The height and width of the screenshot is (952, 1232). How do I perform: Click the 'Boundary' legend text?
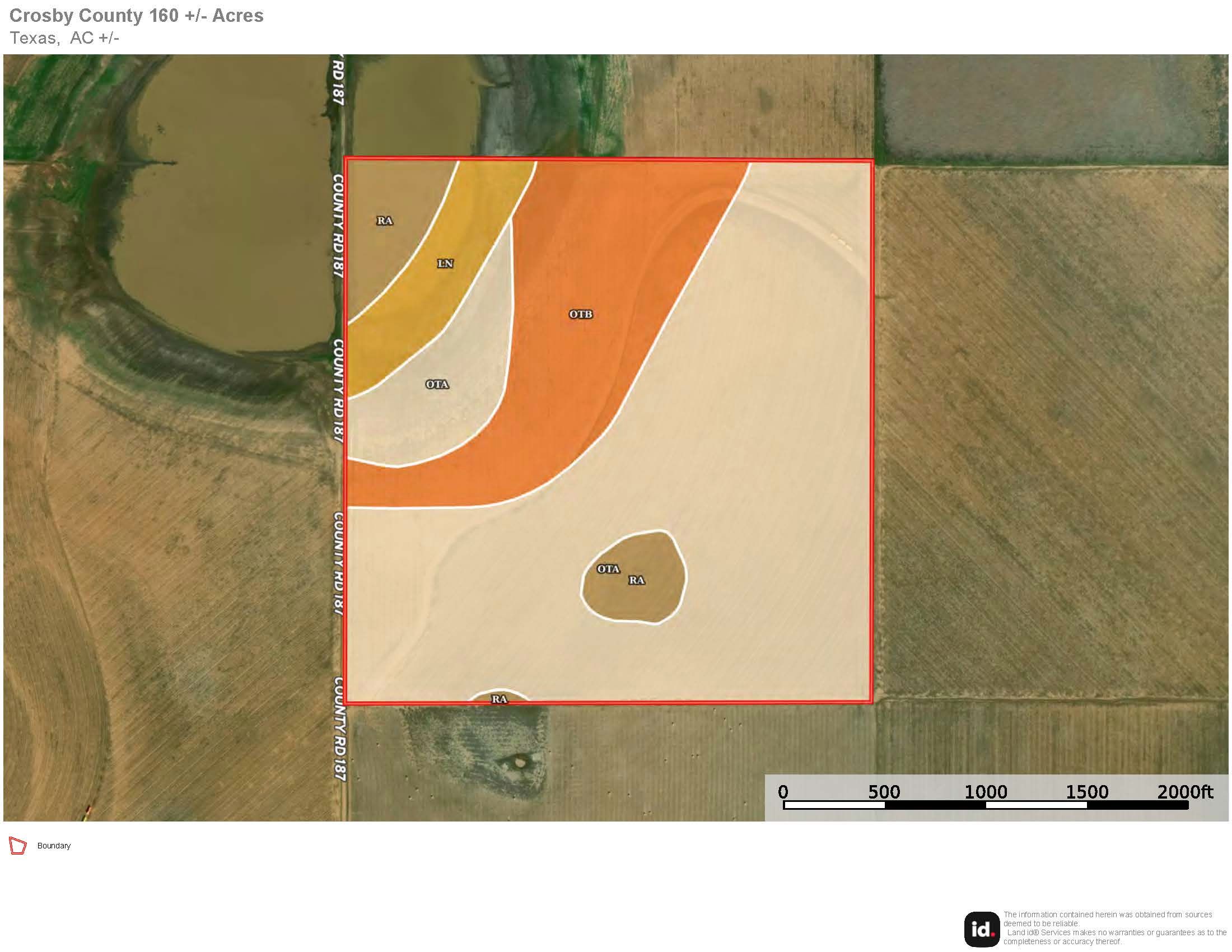pyautogui.click(x=54, y=846)
